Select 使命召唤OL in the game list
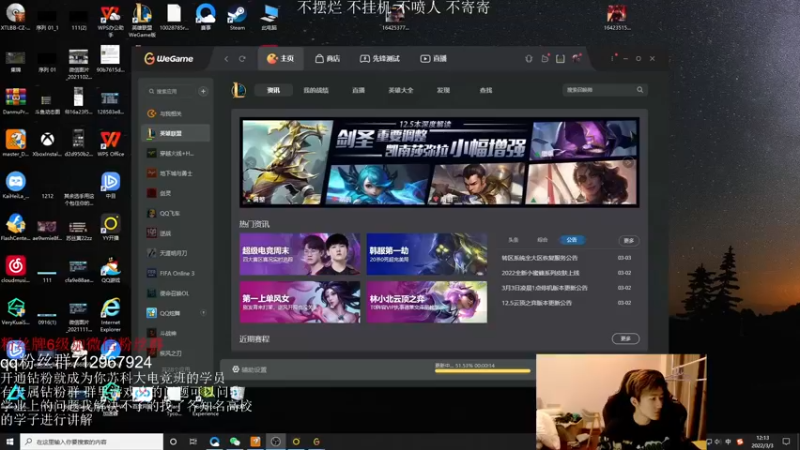The image size is (800, 450). pos(175,293)
